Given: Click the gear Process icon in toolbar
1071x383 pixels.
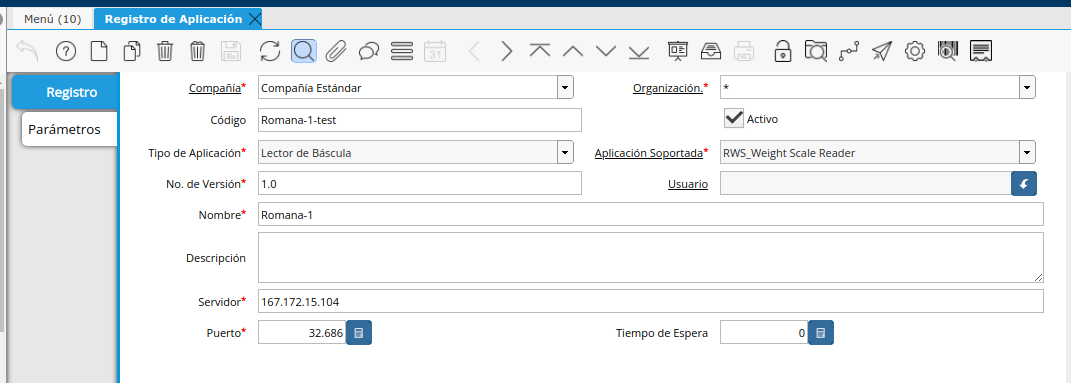Looking at the screenshot, I should pos(915,51).
